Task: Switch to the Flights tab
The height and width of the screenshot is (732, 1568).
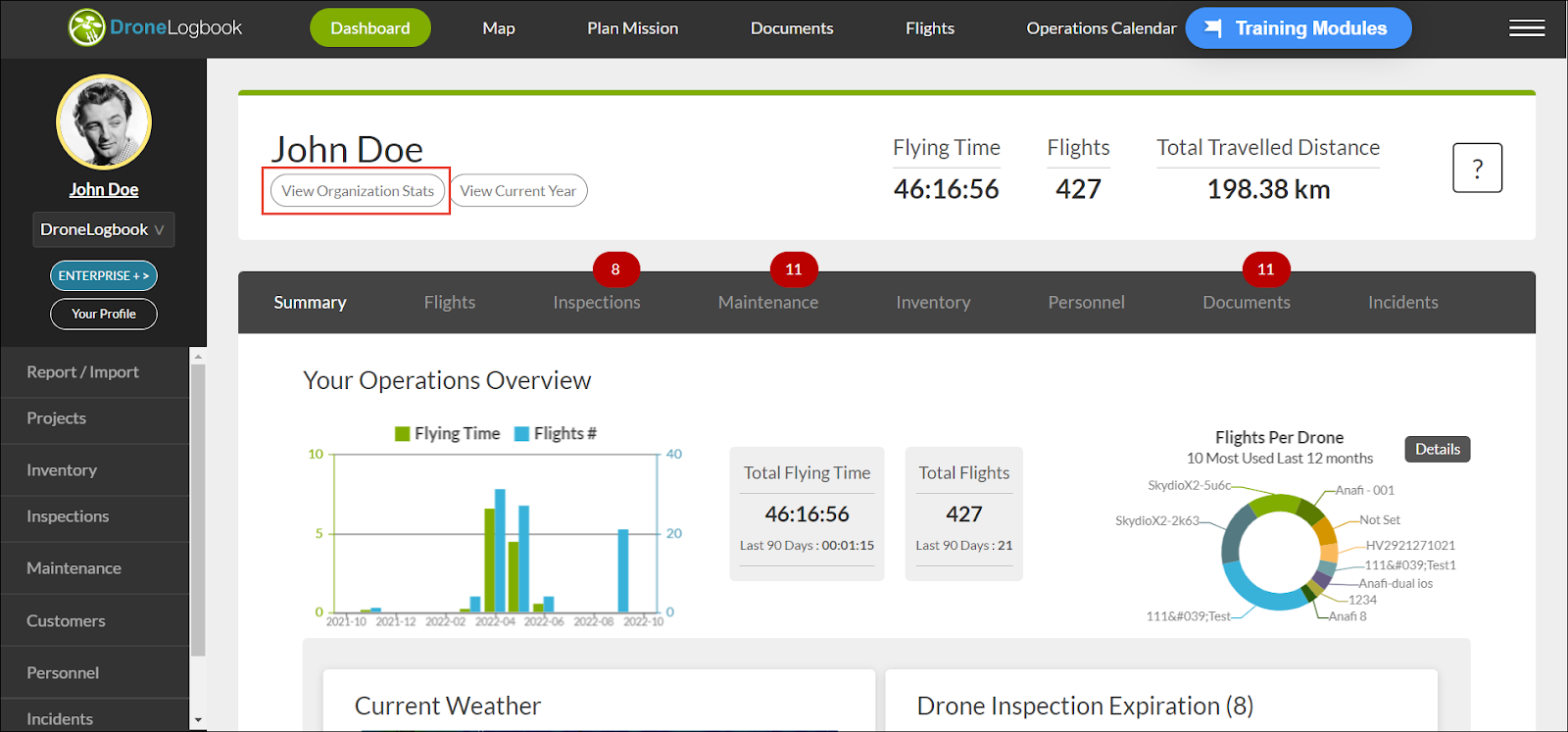Action: click(x=450, y=303)
